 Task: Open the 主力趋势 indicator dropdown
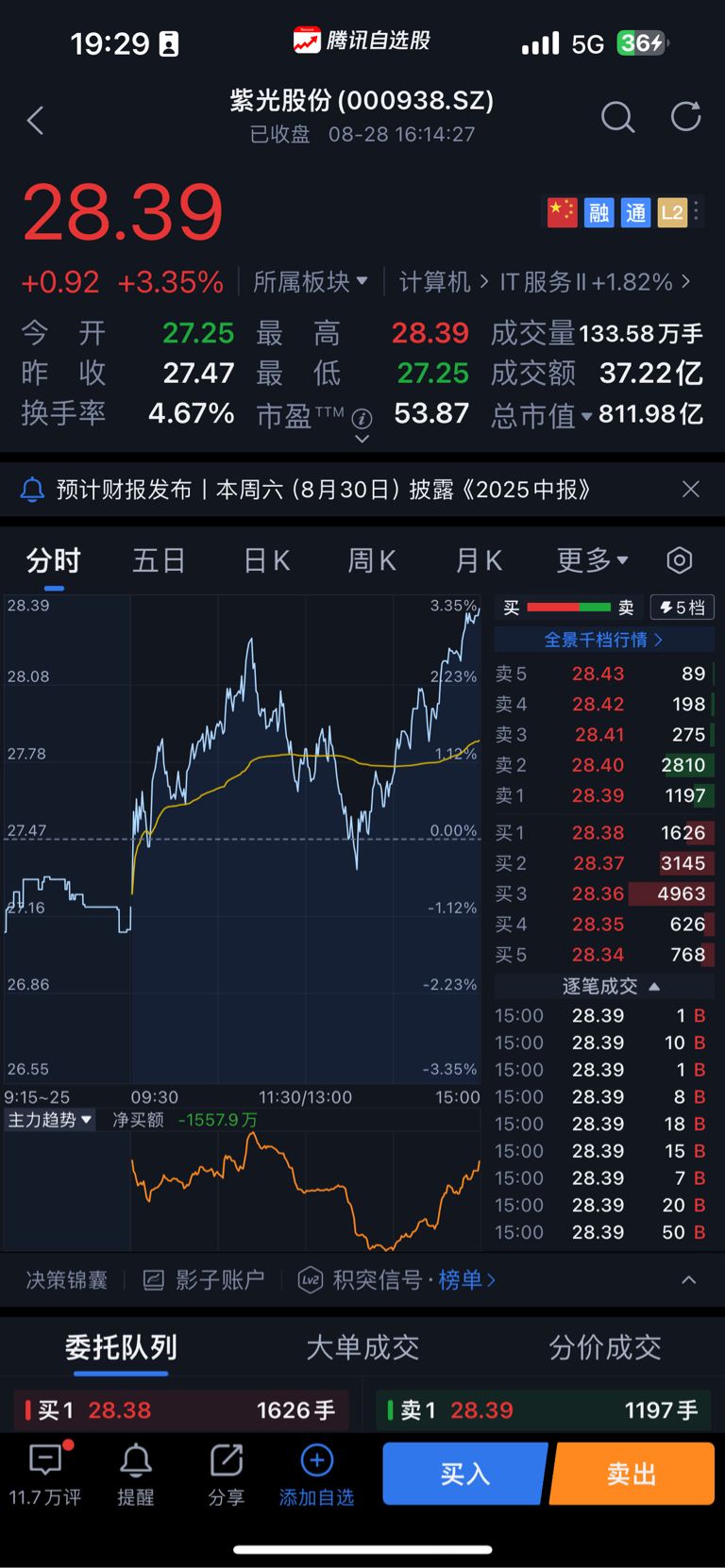click(49, 1120)
